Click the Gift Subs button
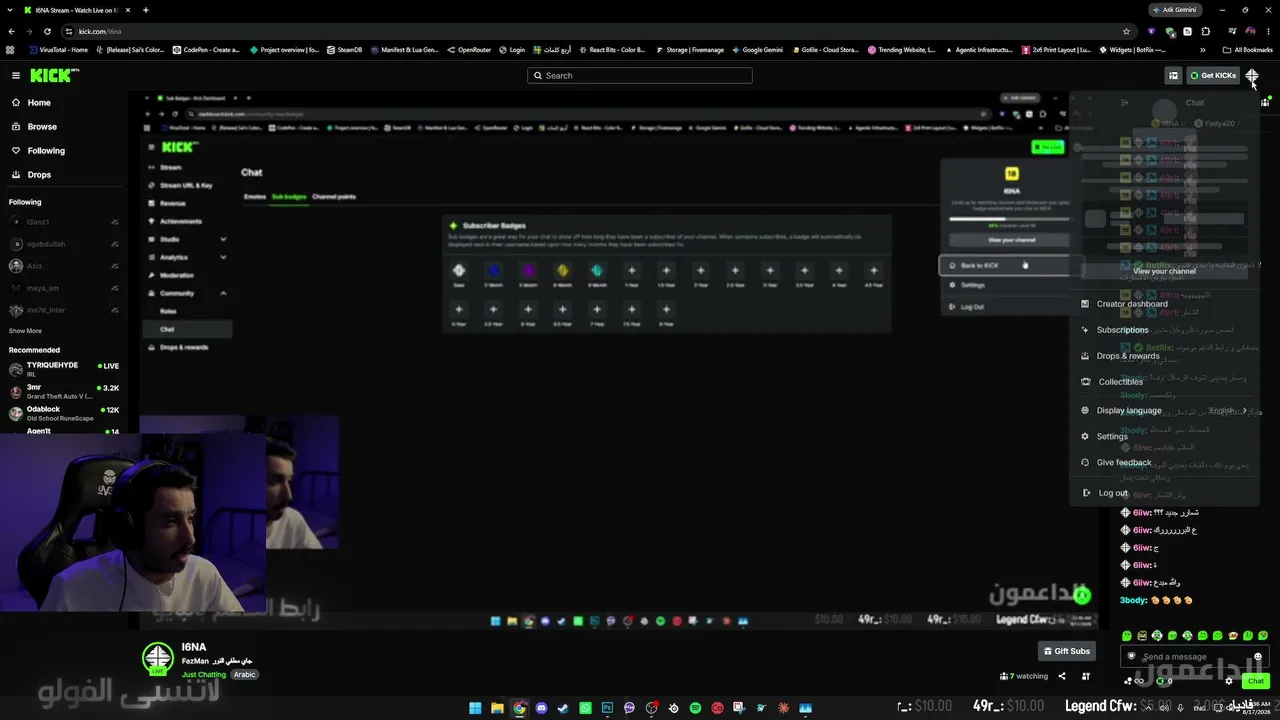Viewport: 1280px width, 720px height. pos(1066,651)
